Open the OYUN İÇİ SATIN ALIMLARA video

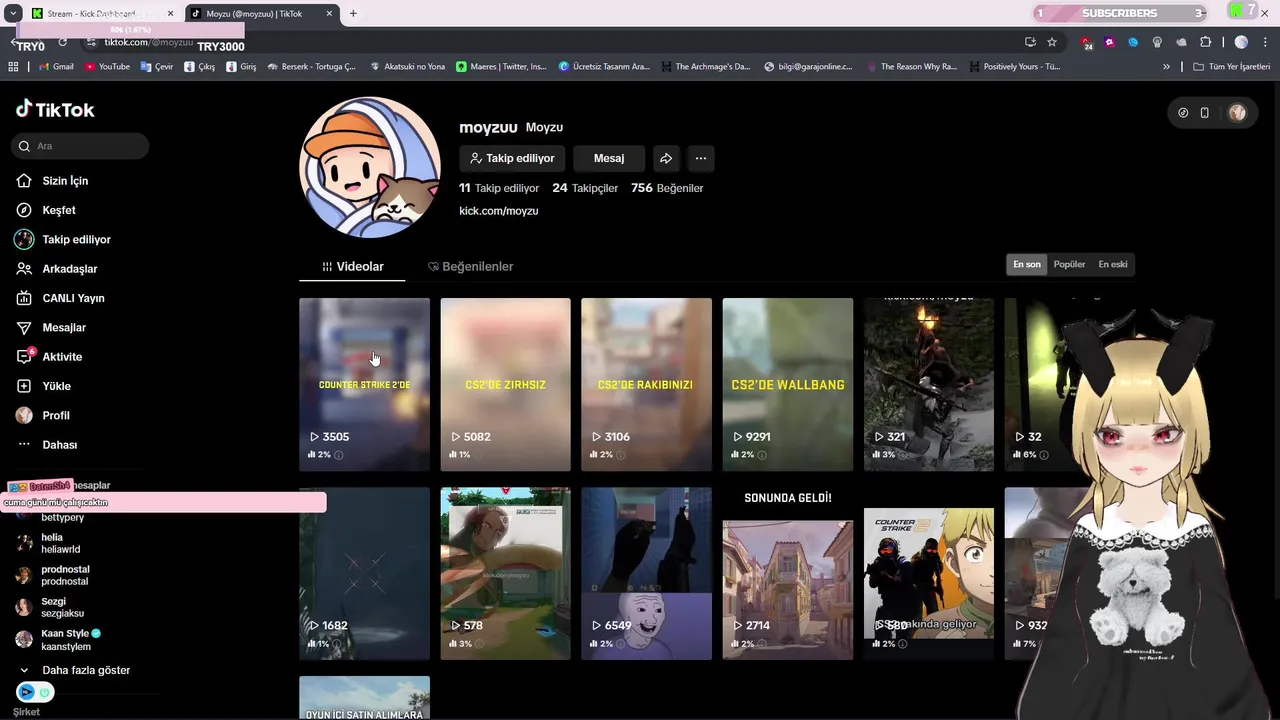[x=364, y=698]
